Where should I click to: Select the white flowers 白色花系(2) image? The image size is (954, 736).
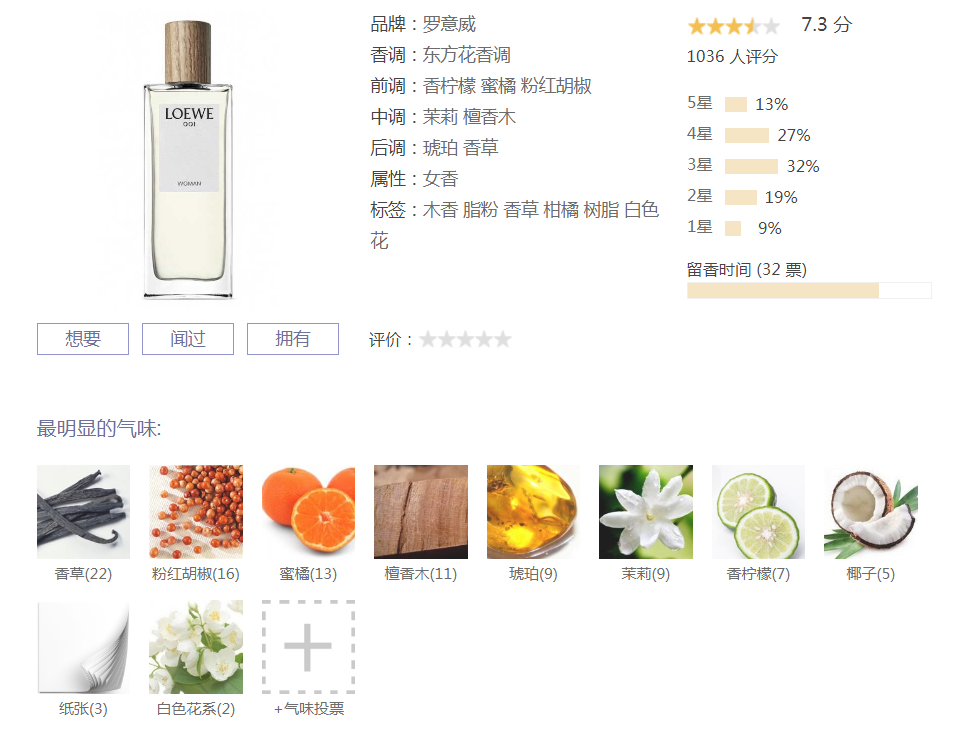pyautogui.click(x=196, y=647)
